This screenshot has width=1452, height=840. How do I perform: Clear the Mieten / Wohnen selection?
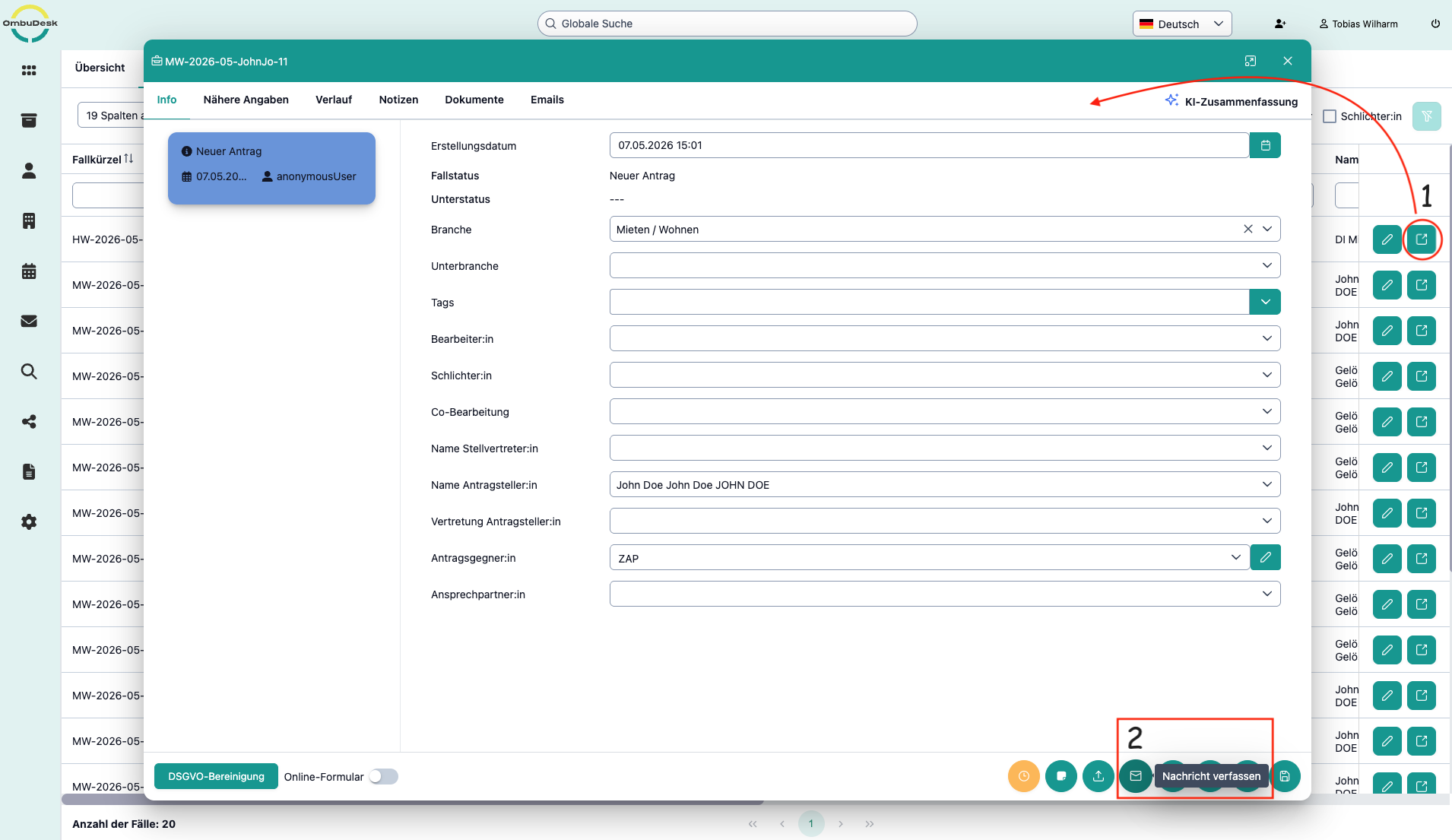1248,229
